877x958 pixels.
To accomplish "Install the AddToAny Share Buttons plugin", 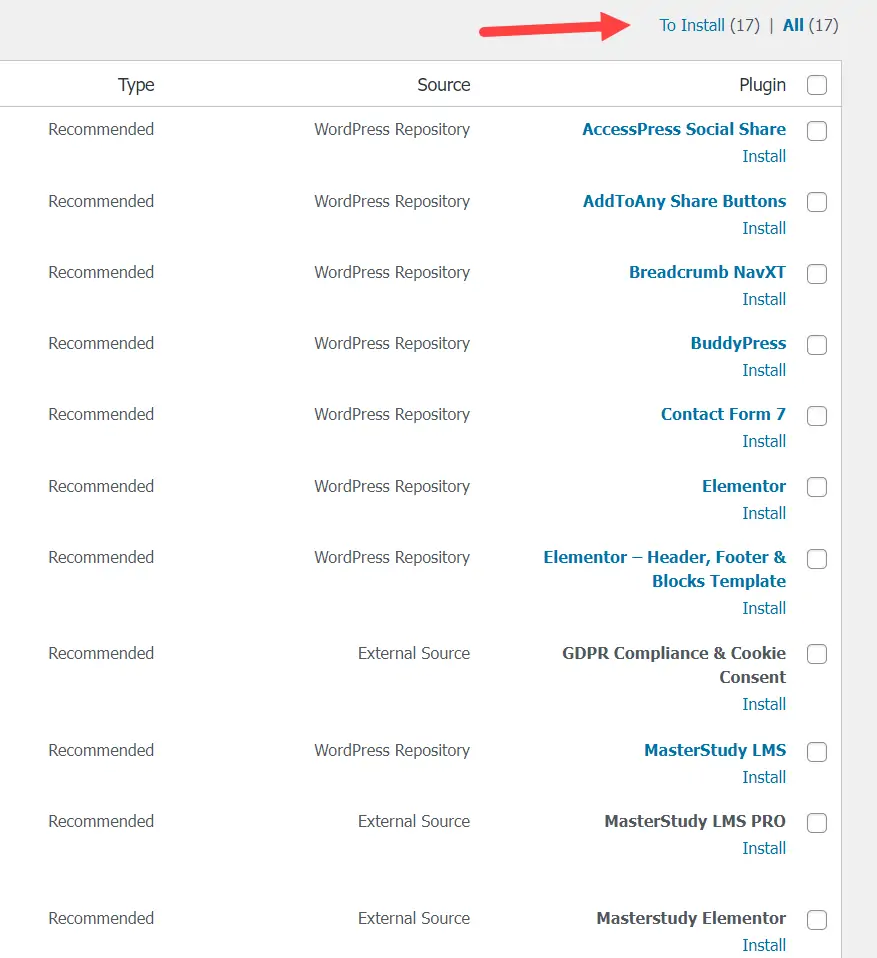I will [764, 228].
